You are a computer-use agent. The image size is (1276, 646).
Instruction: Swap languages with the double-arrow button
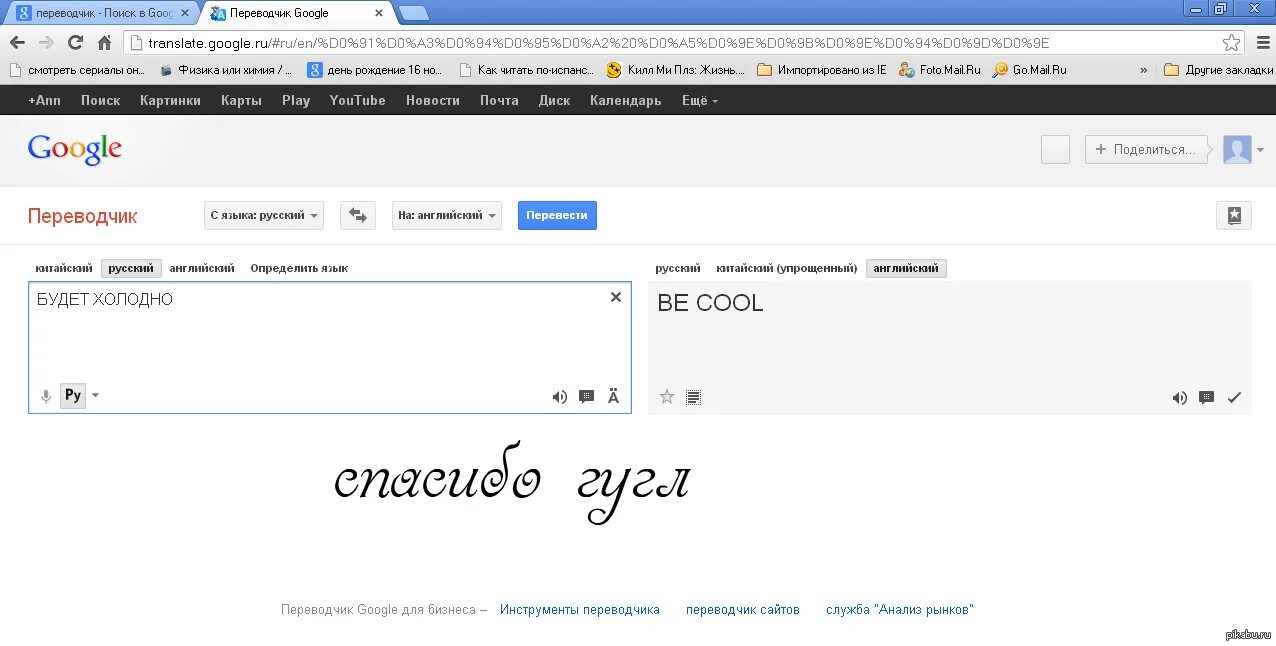pos(358,215)
